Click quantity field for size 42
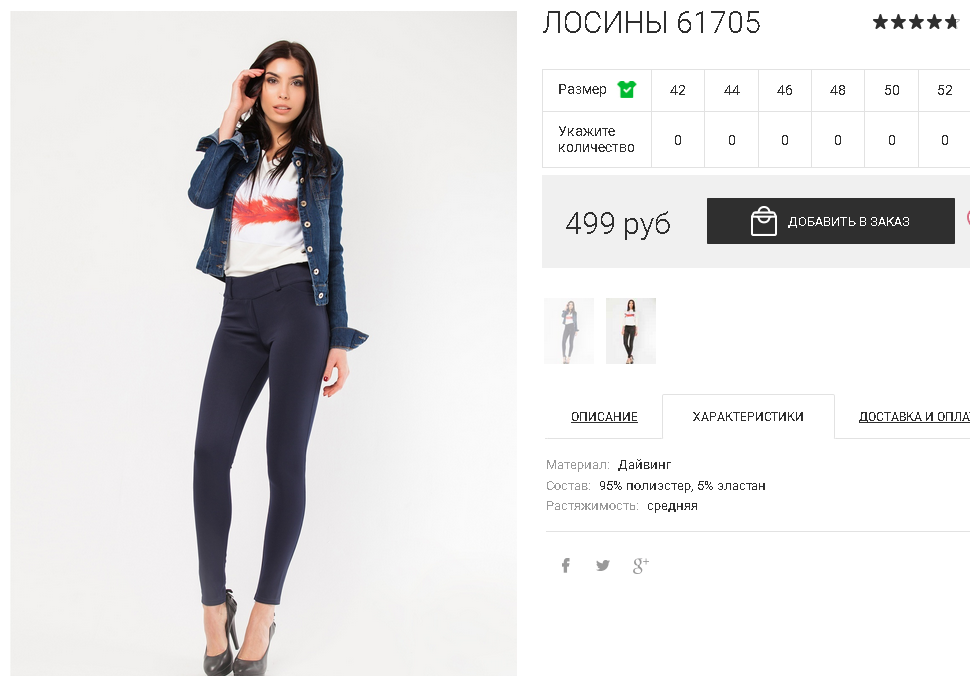The width and height of the screenshot is (970, 676). pyautogui.click(x=677, y=140)
